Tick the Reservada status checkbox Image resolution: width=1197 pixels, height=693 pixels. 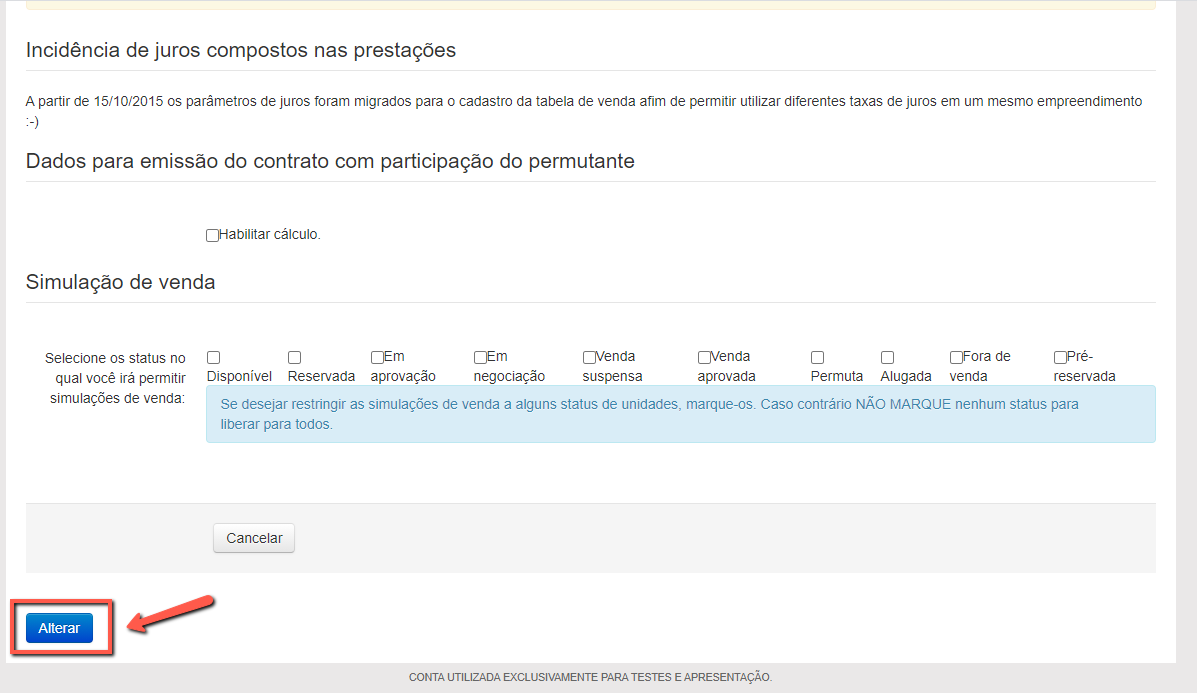pos(294,357)
